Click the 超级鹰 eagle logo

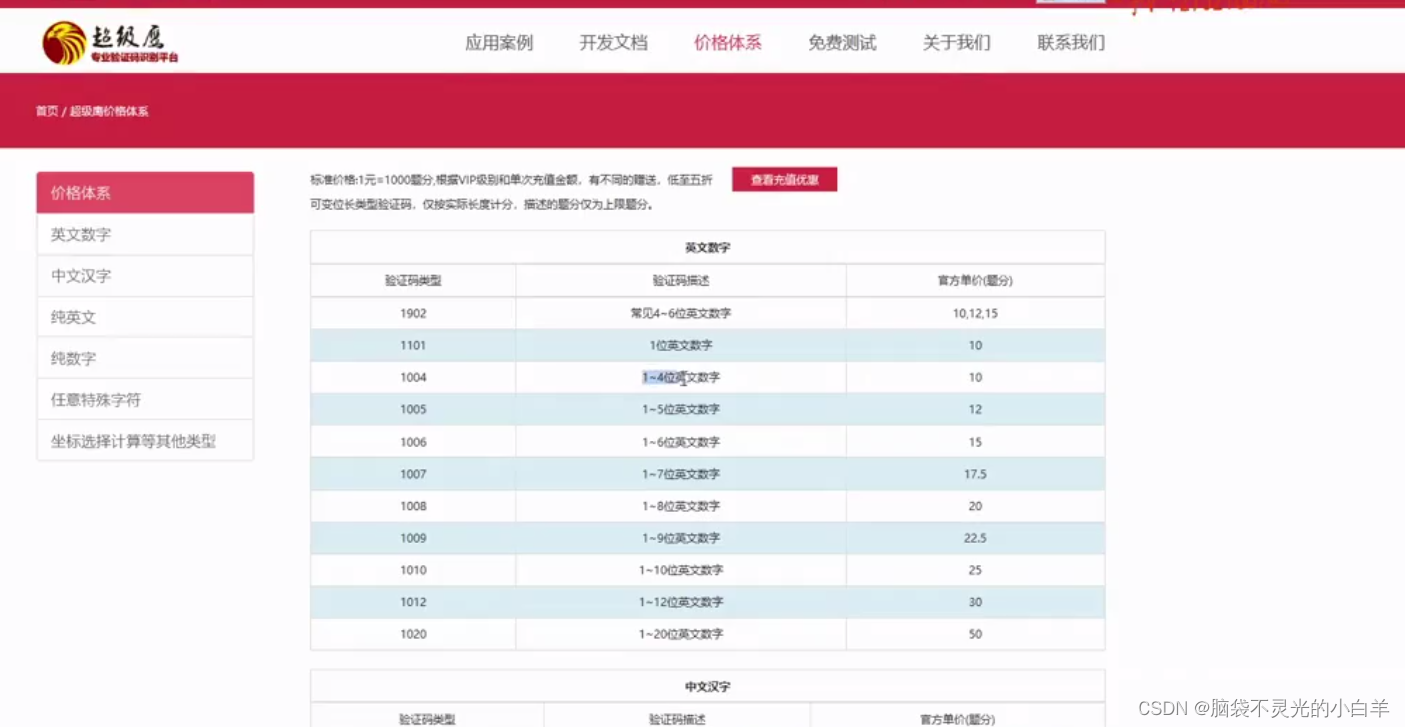110,43
